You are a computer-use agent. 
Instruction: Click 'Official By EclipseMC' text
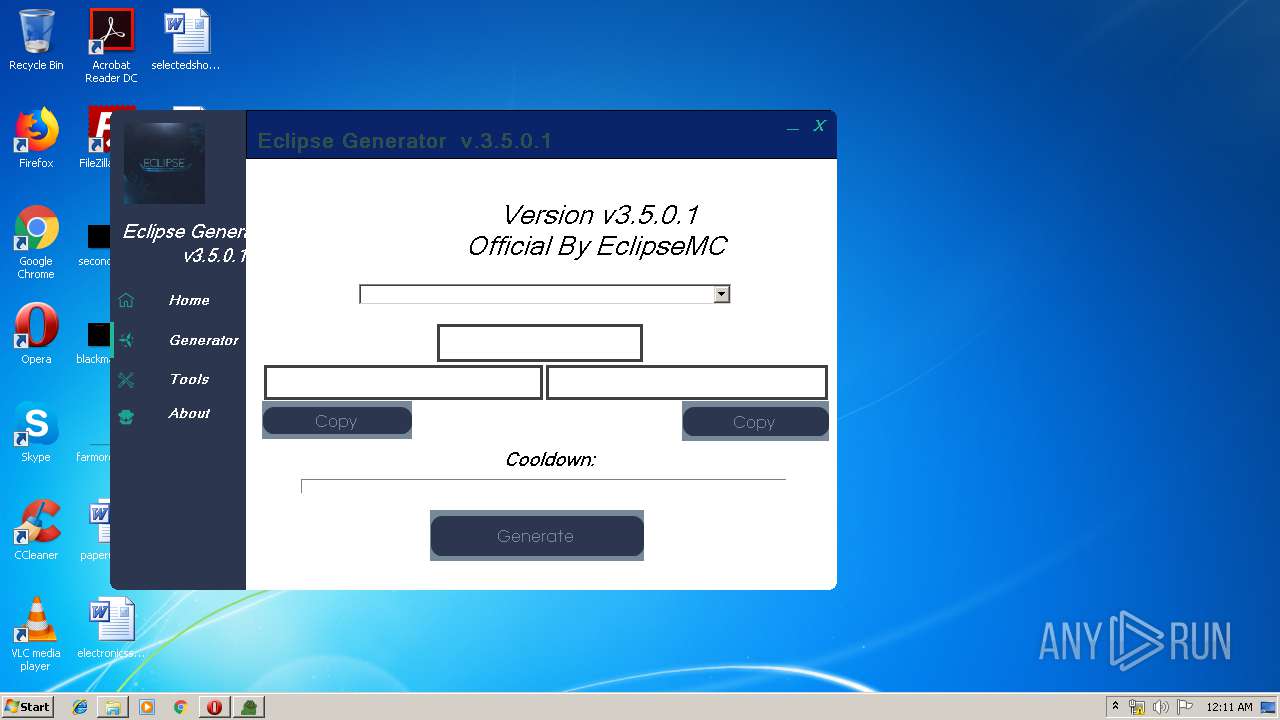click(598, 246)
